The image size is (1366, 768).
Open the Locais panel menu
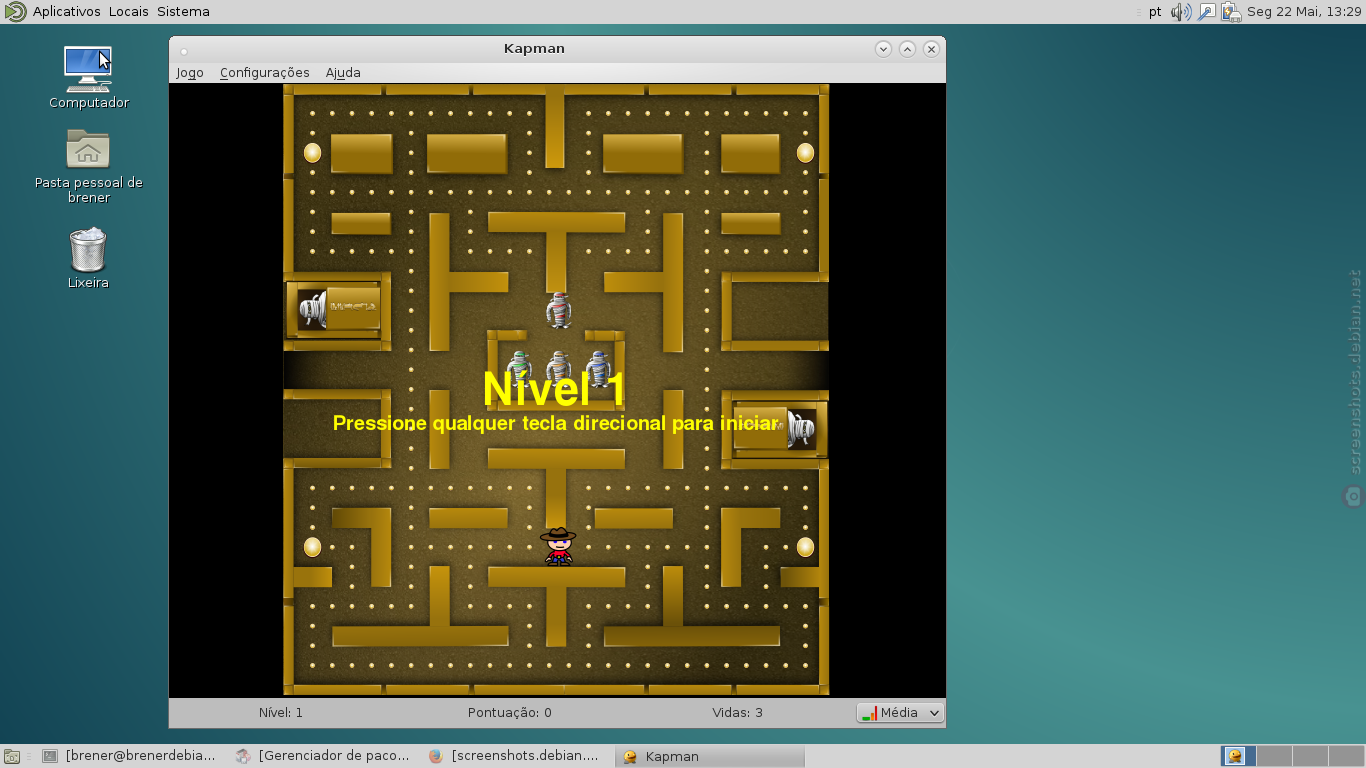click(129, 12)
